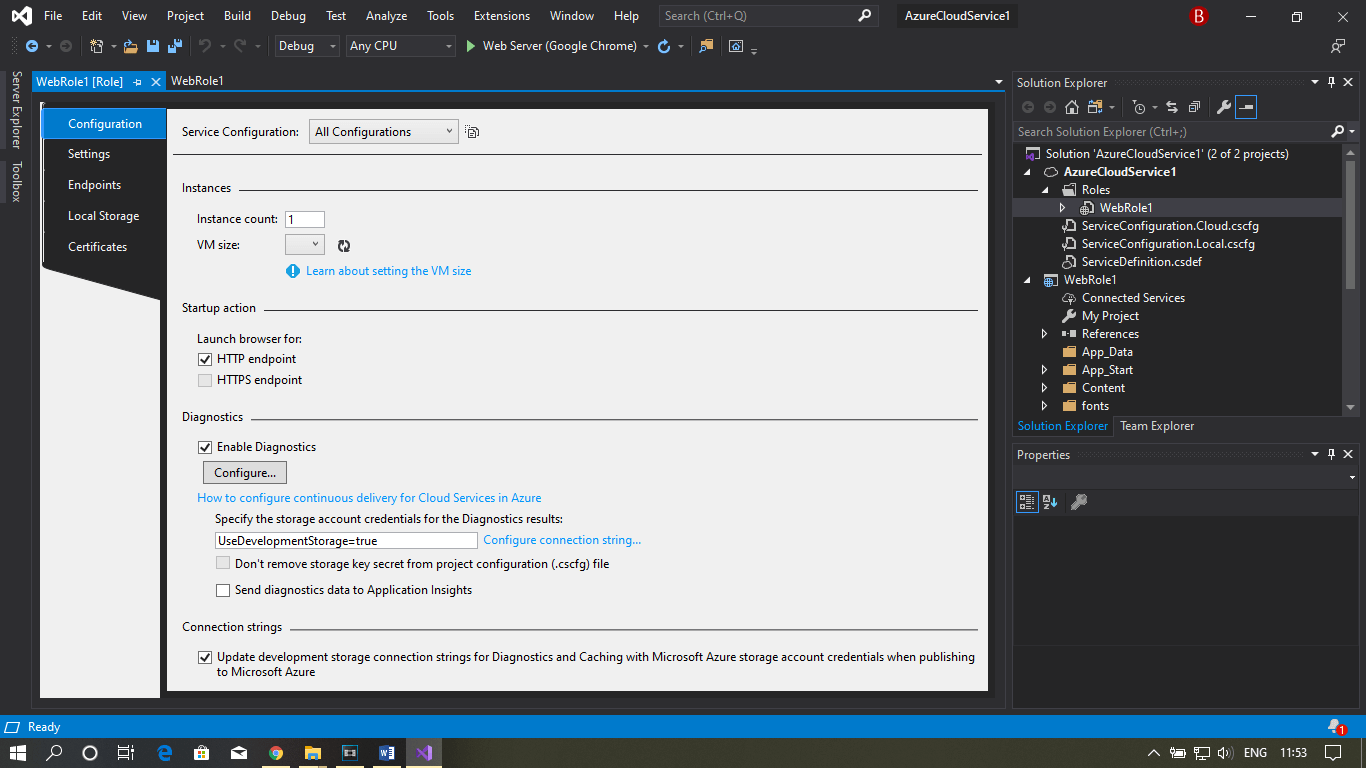Expand the WebRole1 node under Roles
The image size is (1366, 768).
pyautogui.click(x=1062, y=208)
